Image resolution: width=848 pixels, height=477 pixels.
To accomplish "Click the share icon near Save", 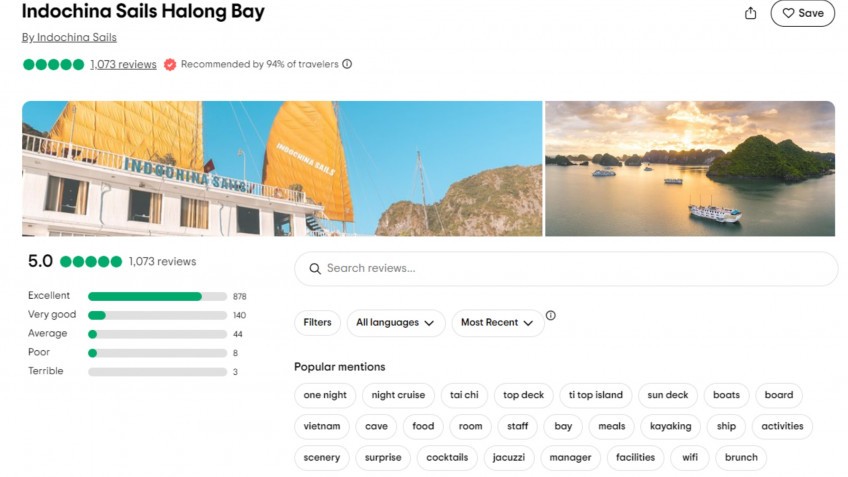I will tap(750, 13).
